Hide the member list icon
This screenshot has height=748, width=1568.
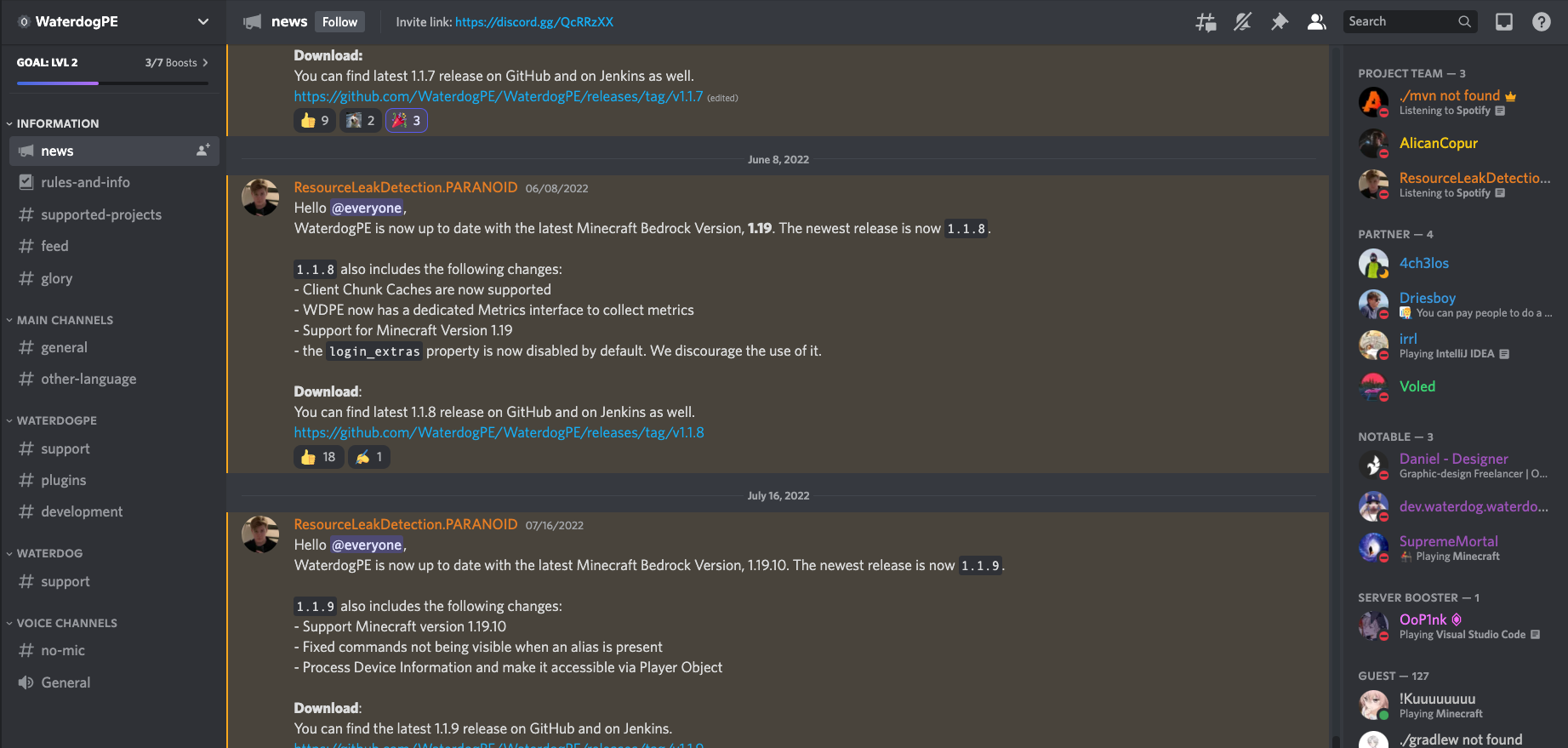(x=1316, y=22)
